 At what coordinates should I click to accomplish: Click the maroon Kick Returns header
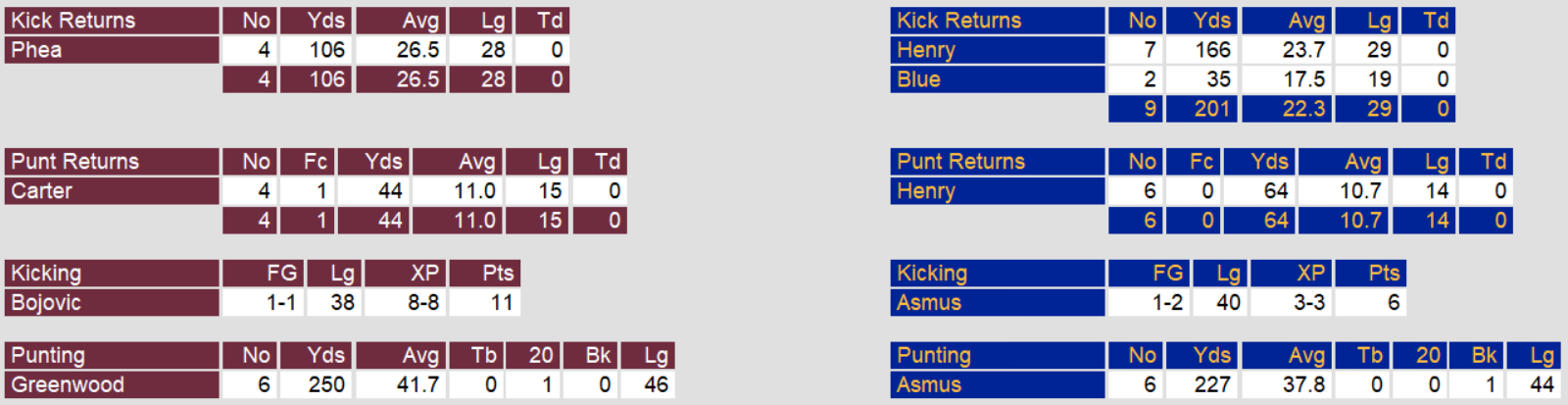pos(73,21)
